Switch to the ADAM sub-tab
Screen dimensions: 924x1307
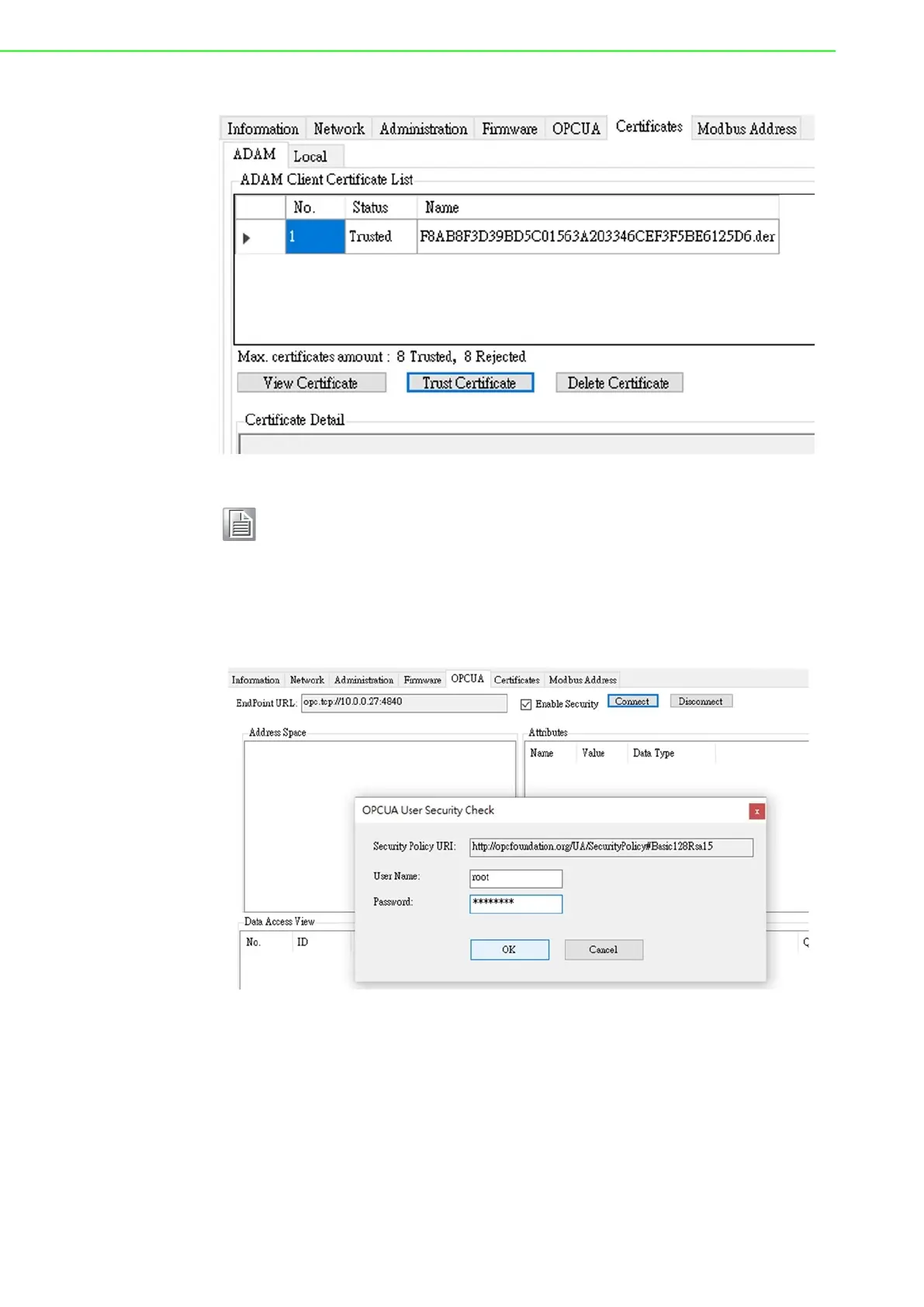click(254, 154)
